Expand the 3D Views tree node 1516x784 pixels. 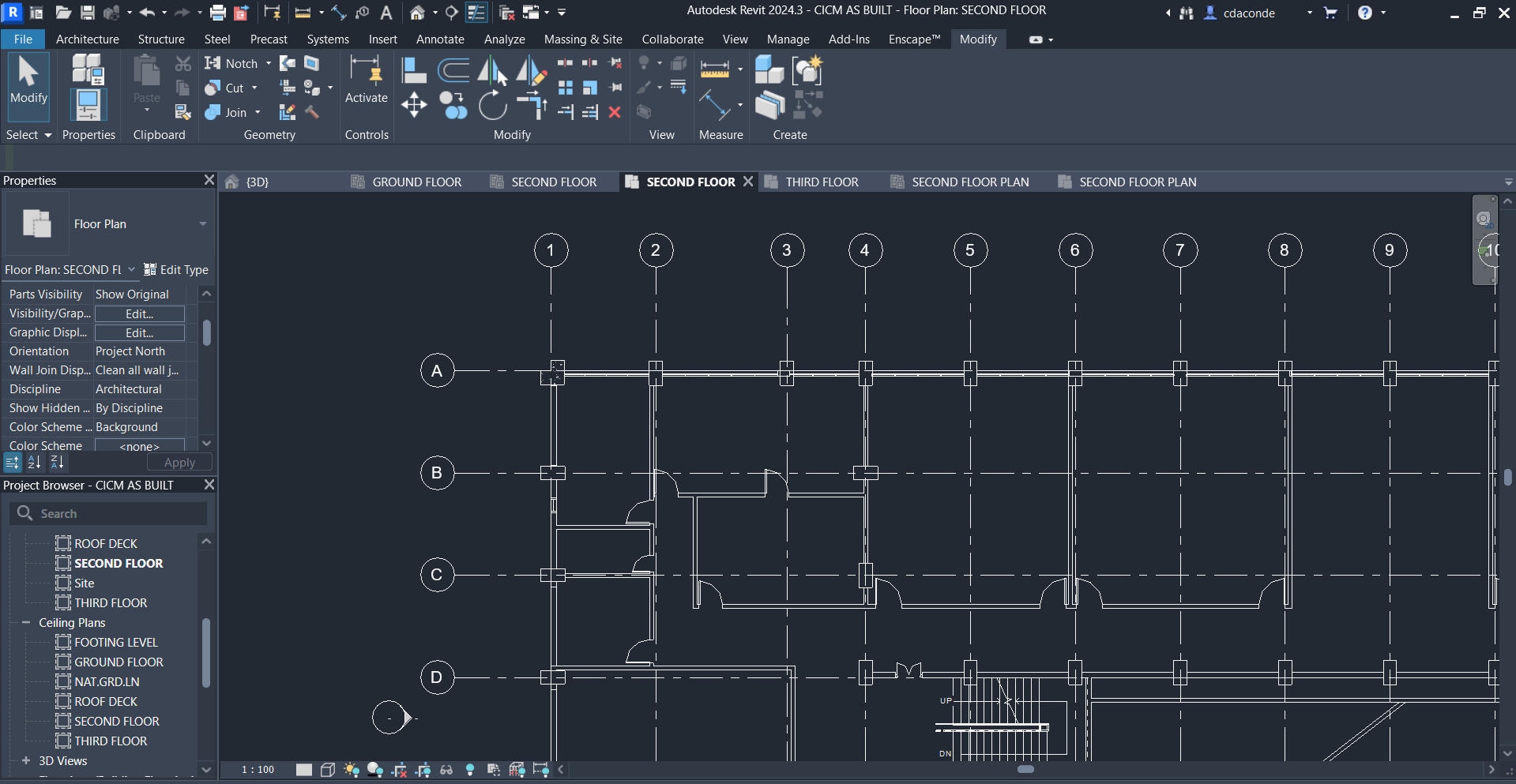click(x=26, y=761)
